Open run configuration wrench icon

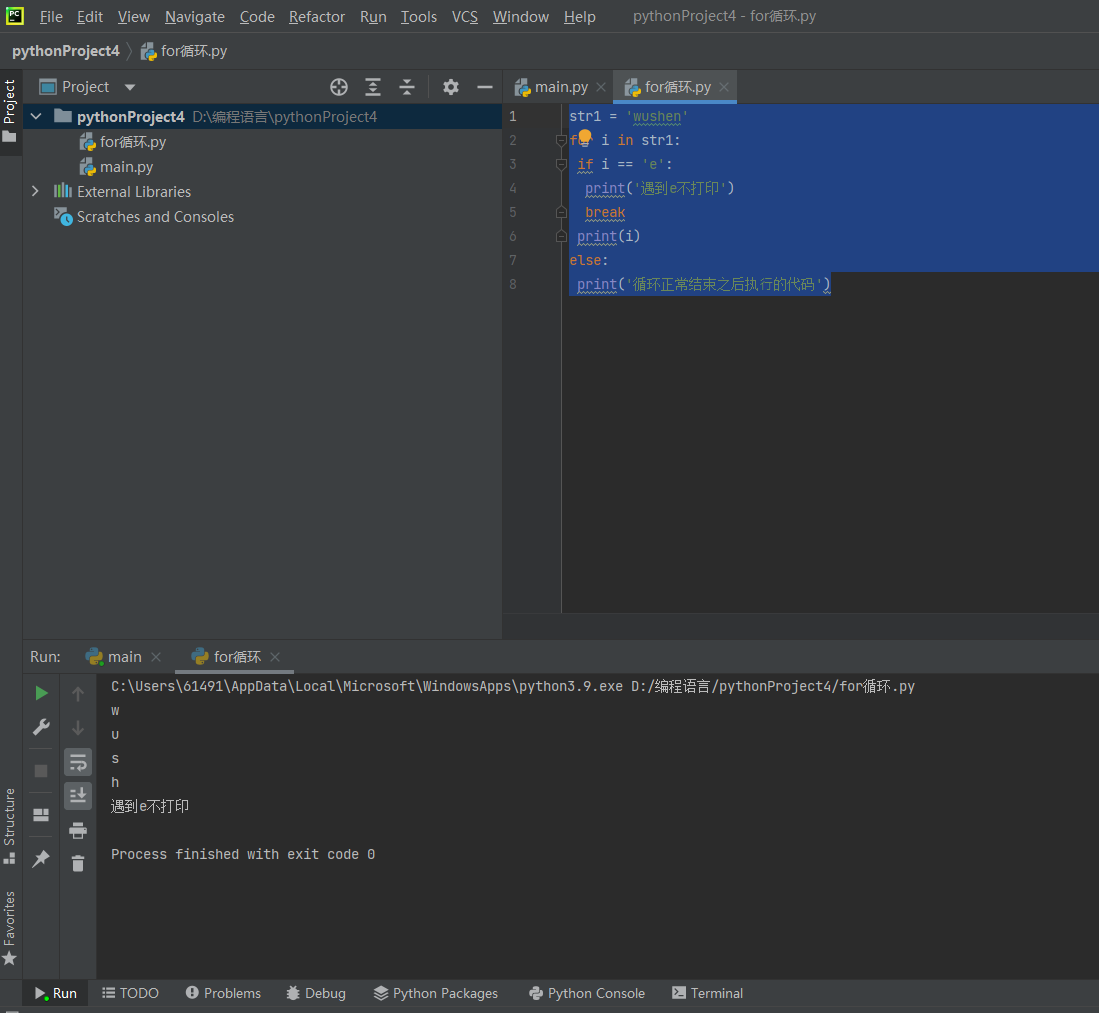tap(41, 727)
